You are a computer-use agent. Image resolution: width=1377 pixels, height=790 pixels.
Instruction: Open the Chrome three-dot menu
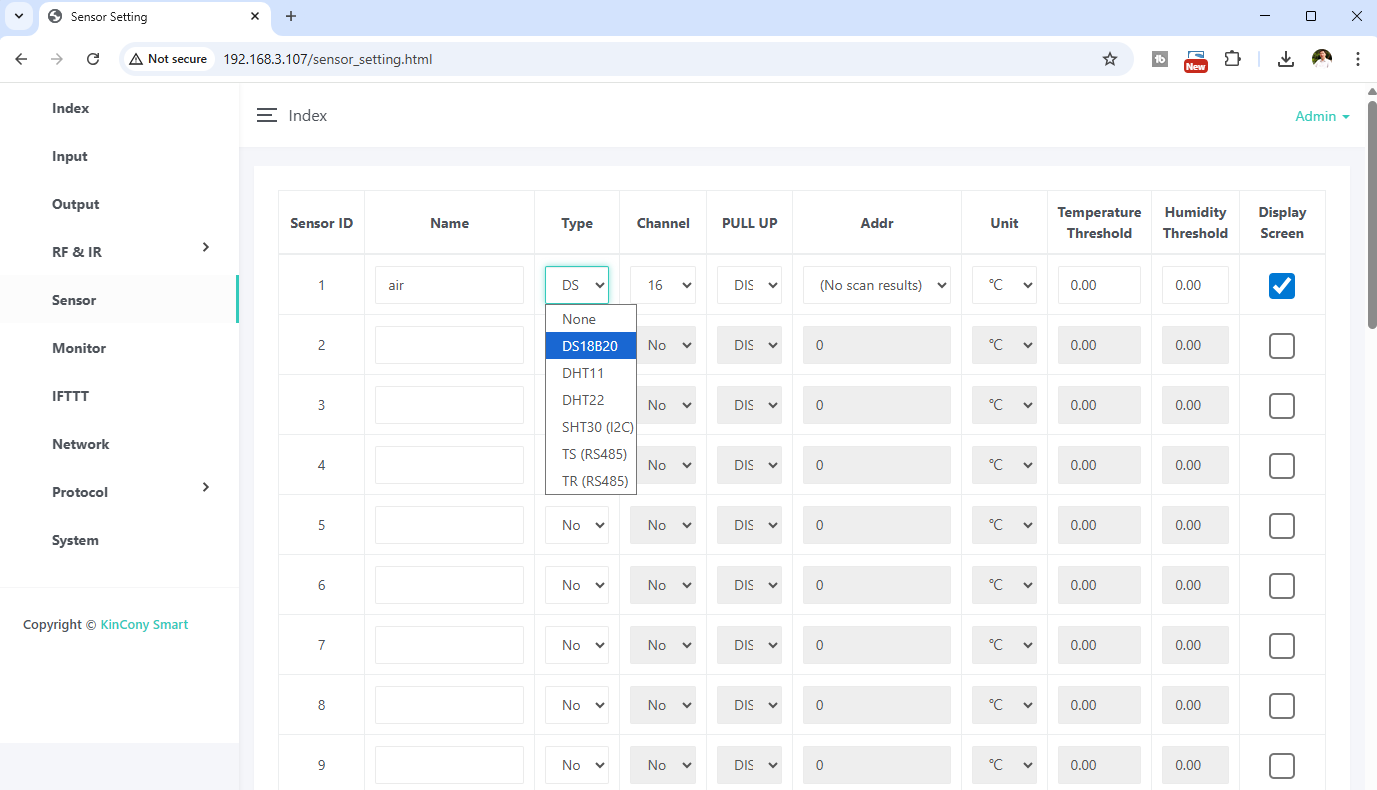tap(1357, 59)
